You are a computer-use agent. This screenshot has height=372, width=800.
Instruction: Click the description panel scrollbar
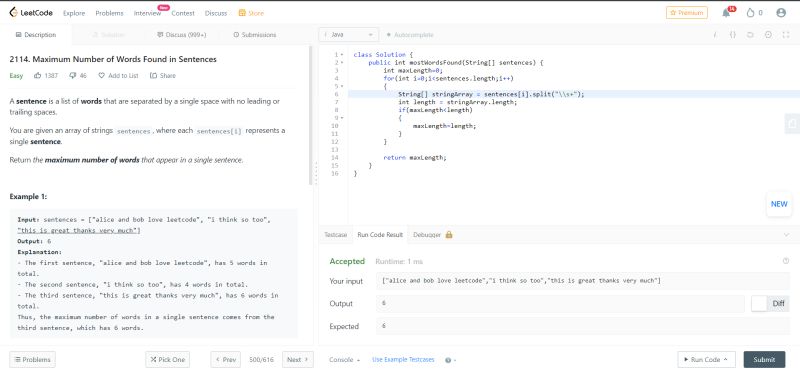pos(311,115)
